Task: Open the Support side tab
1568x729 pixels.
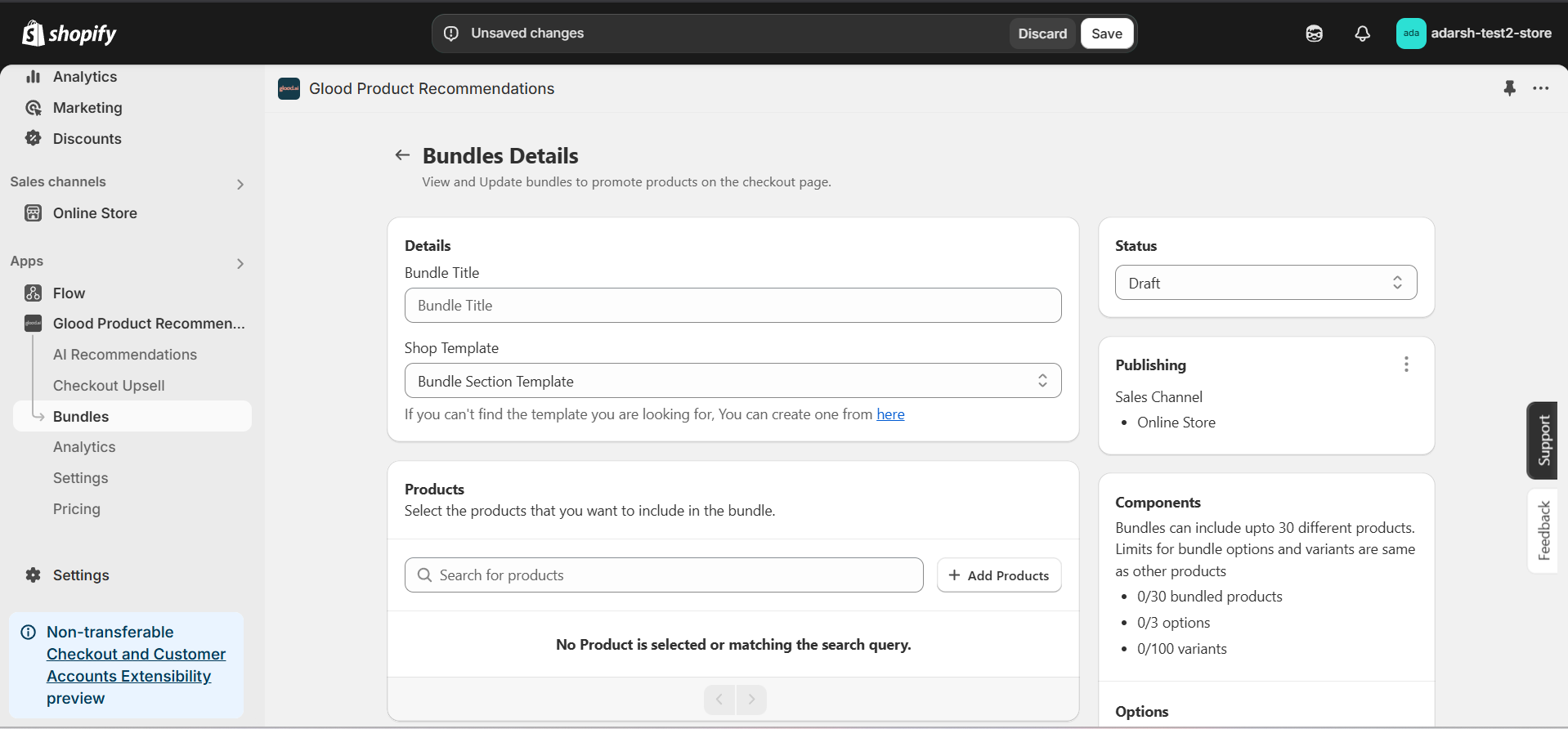Action: (1543, 441)
